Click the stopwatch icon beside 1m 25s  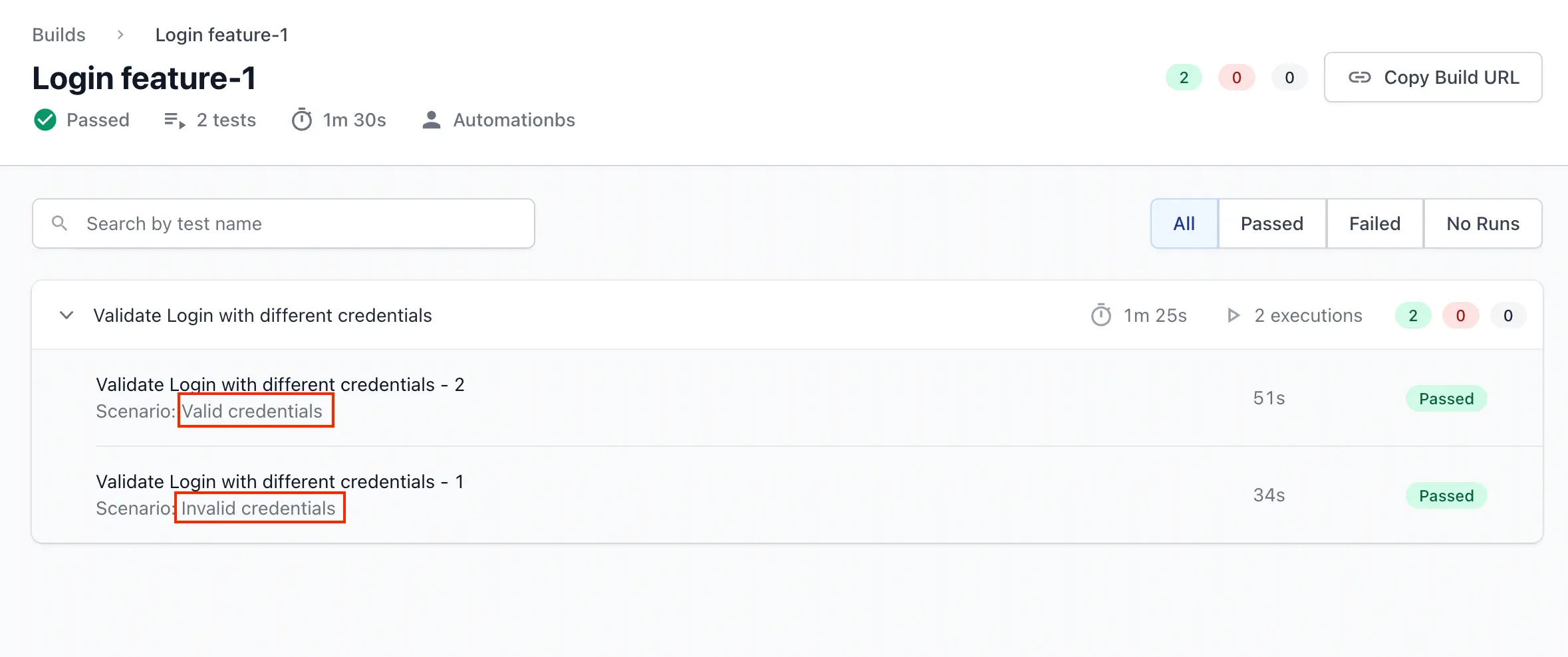tap(1101, 315)
